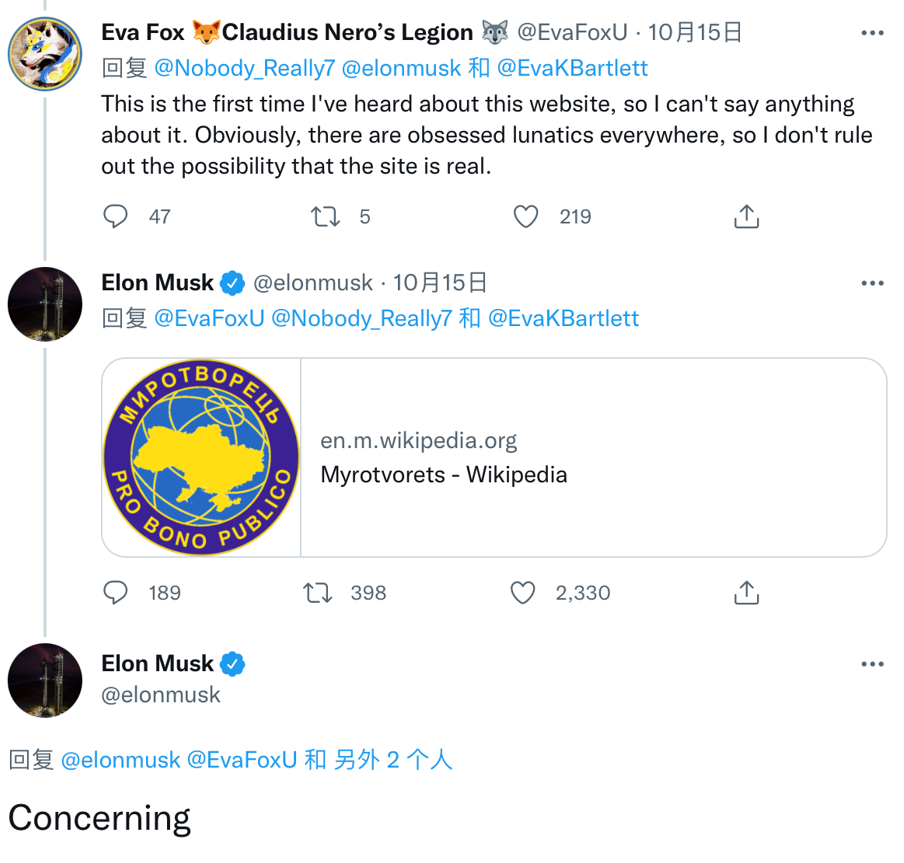This screenshot has width=904, height=863.
Task: Retweet Eva Fox's tweet
Action: coord(325,216)
